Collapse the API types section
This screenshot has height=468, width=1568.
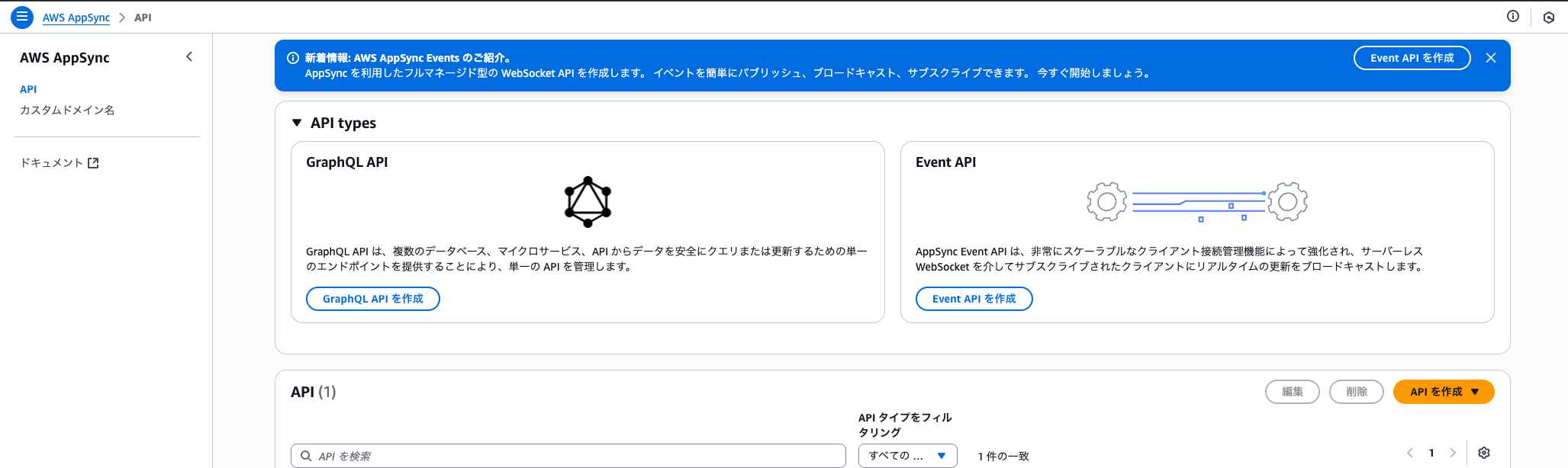click(x=297, y=123)
